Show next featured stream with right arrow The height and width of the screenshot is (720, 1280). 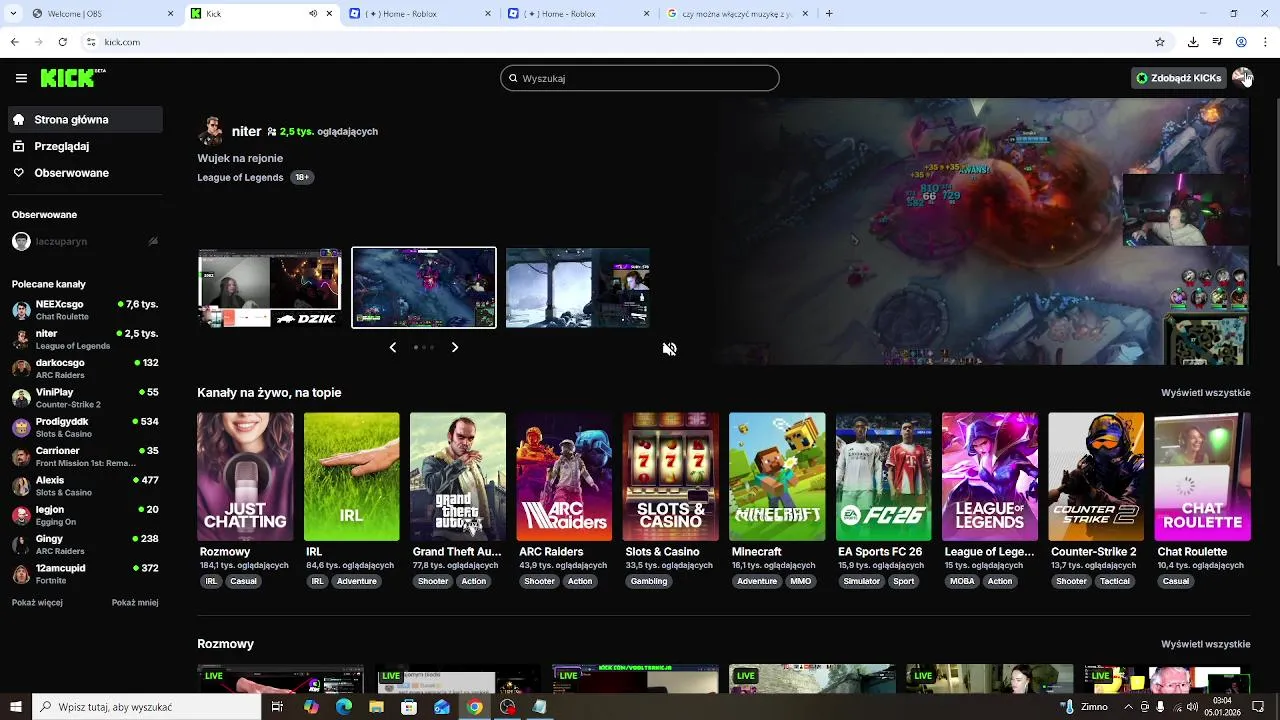(455, 347)
